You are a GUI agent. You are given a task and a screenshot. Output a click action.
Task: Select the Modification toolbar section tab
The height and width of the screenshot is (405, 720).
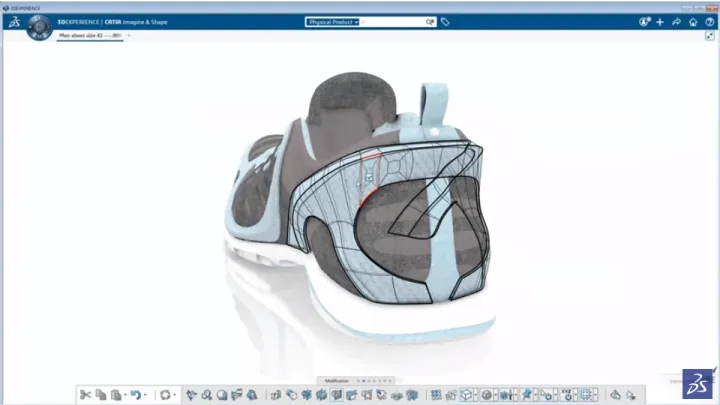tap(335, 380)
